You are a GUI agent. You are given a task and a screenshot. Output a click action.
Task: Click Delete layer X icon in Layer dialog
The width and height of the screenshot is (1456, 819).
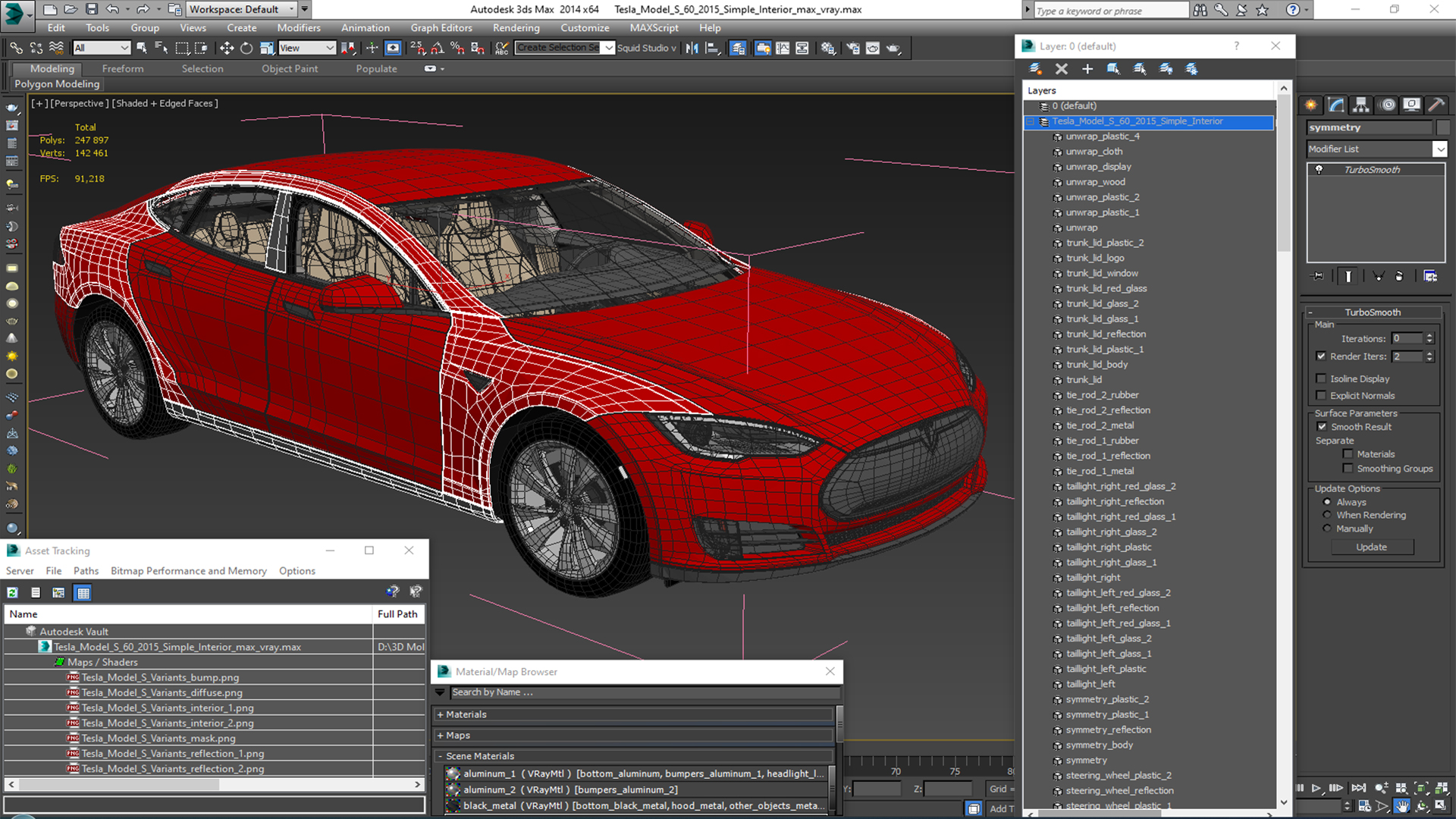tap(1062, 69)
